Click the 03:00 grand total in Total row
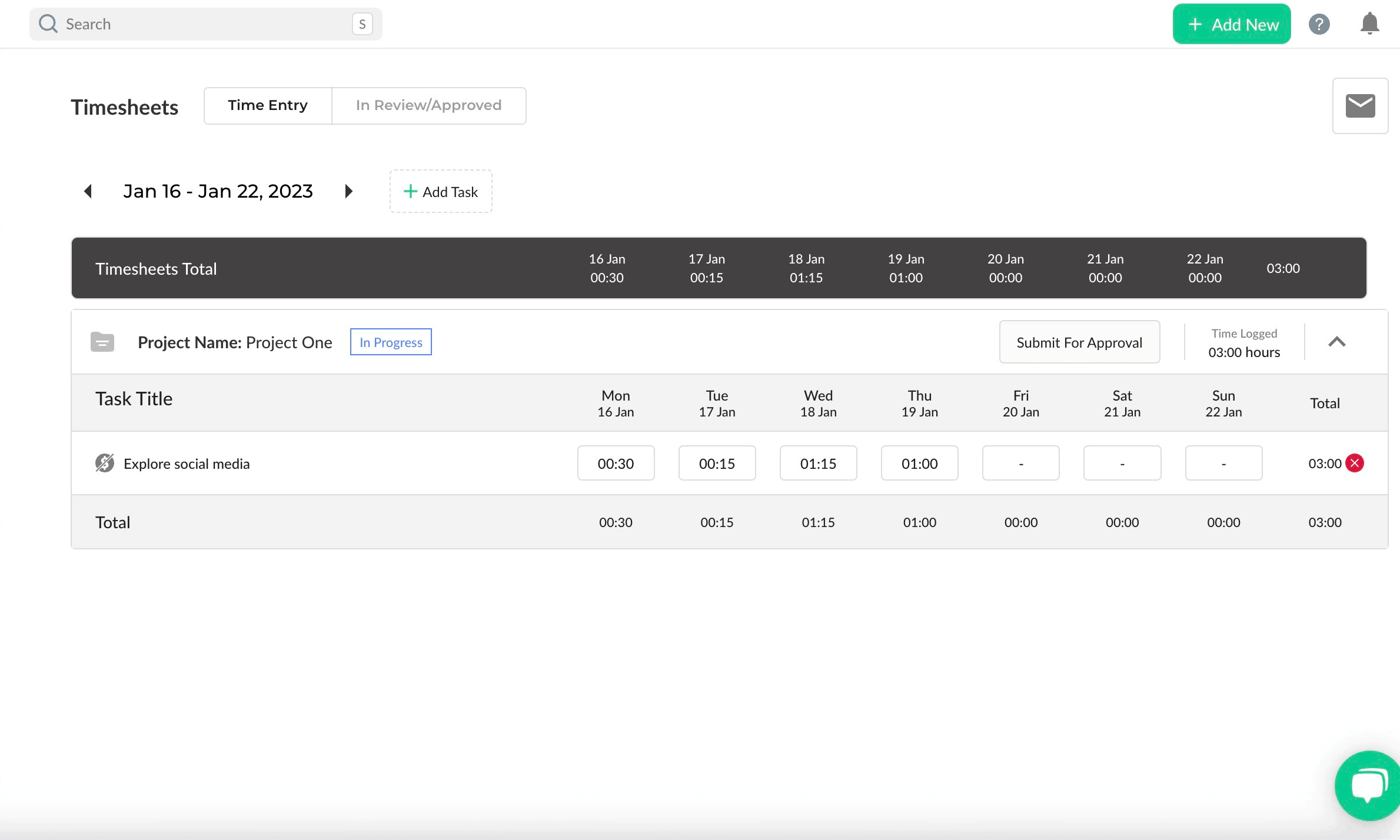Viewport: 1400px width, 840px height. [x=1325, y=522]
